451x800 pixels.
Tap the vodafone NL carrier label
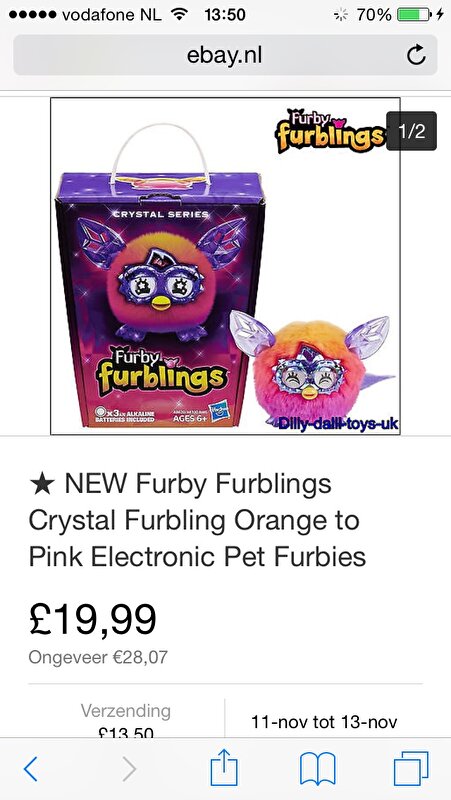point(111,15)
